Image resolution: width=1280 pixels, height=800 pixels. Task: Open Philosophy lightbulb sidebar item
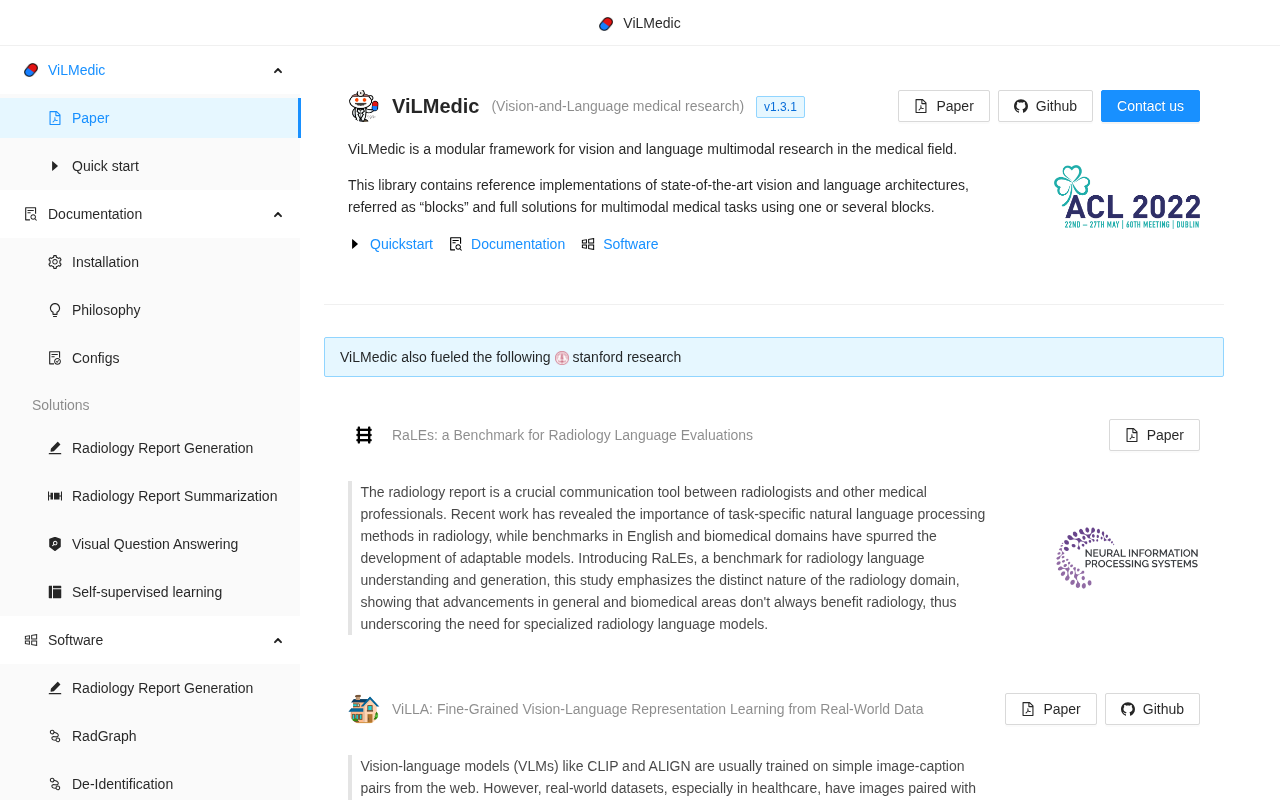(106, 310)
